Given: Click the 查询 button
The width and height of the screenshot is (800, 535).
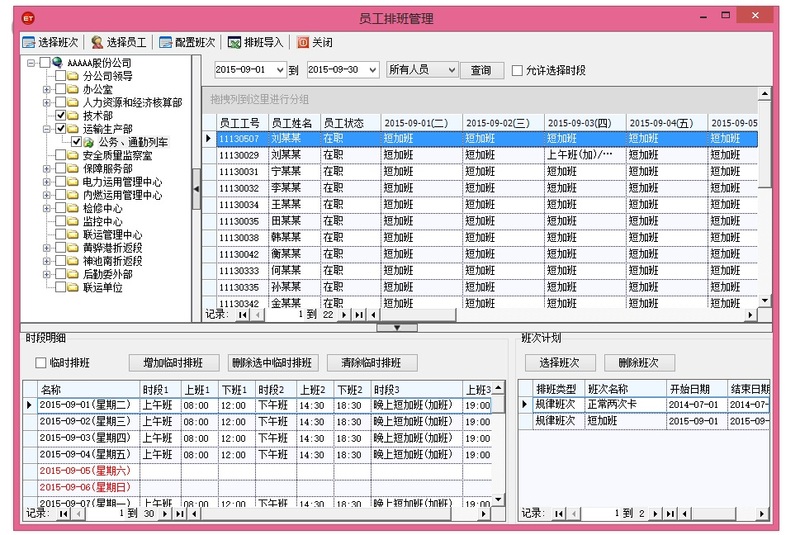Looking at the screenshot, I should click(x=482, y=70).
